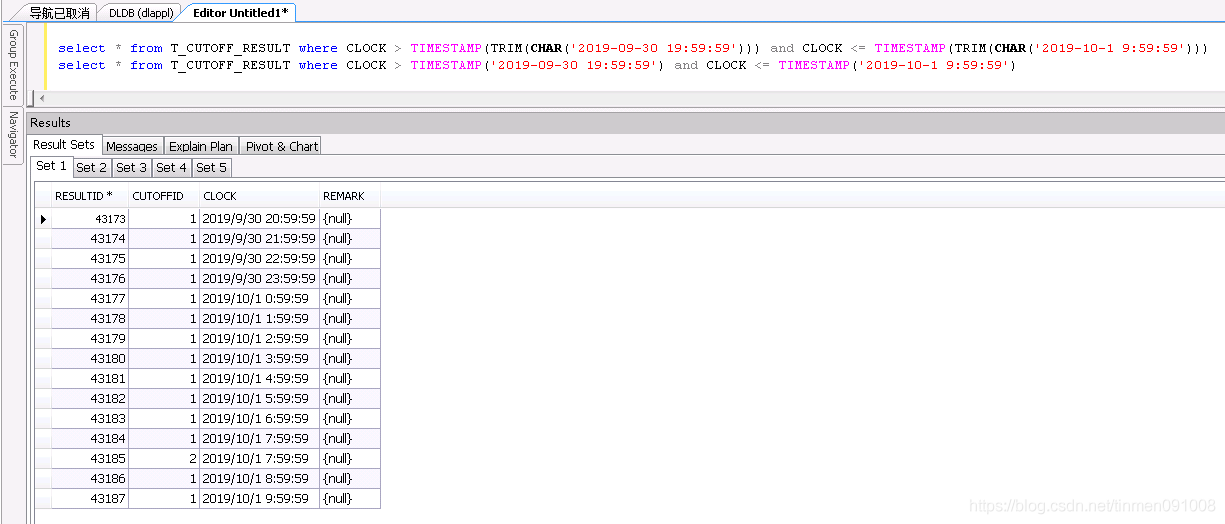The height and width of the screenshot is (524, 1225).
Task: Open the Navigator side panel
Action: pyautogui.click(x=13, y=134)
